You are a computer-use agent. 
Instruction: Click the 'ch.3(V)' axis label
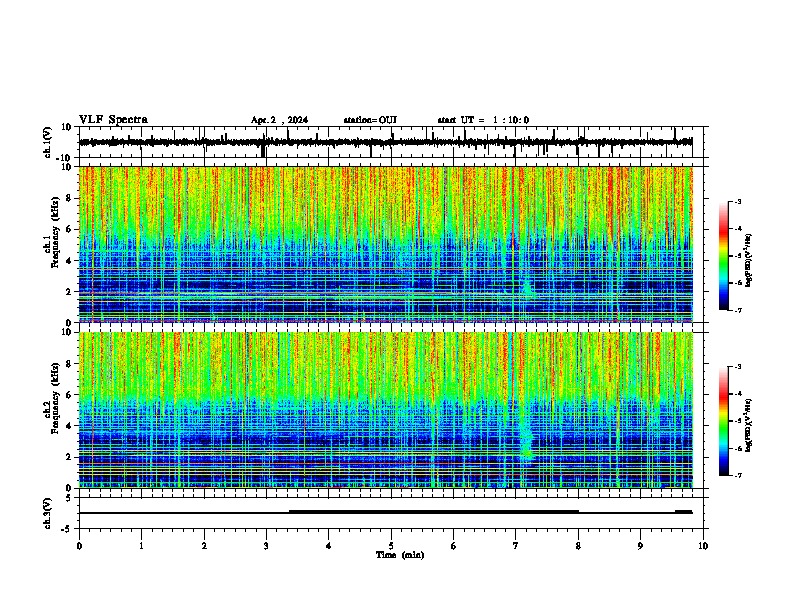click(x=48, y=513)
